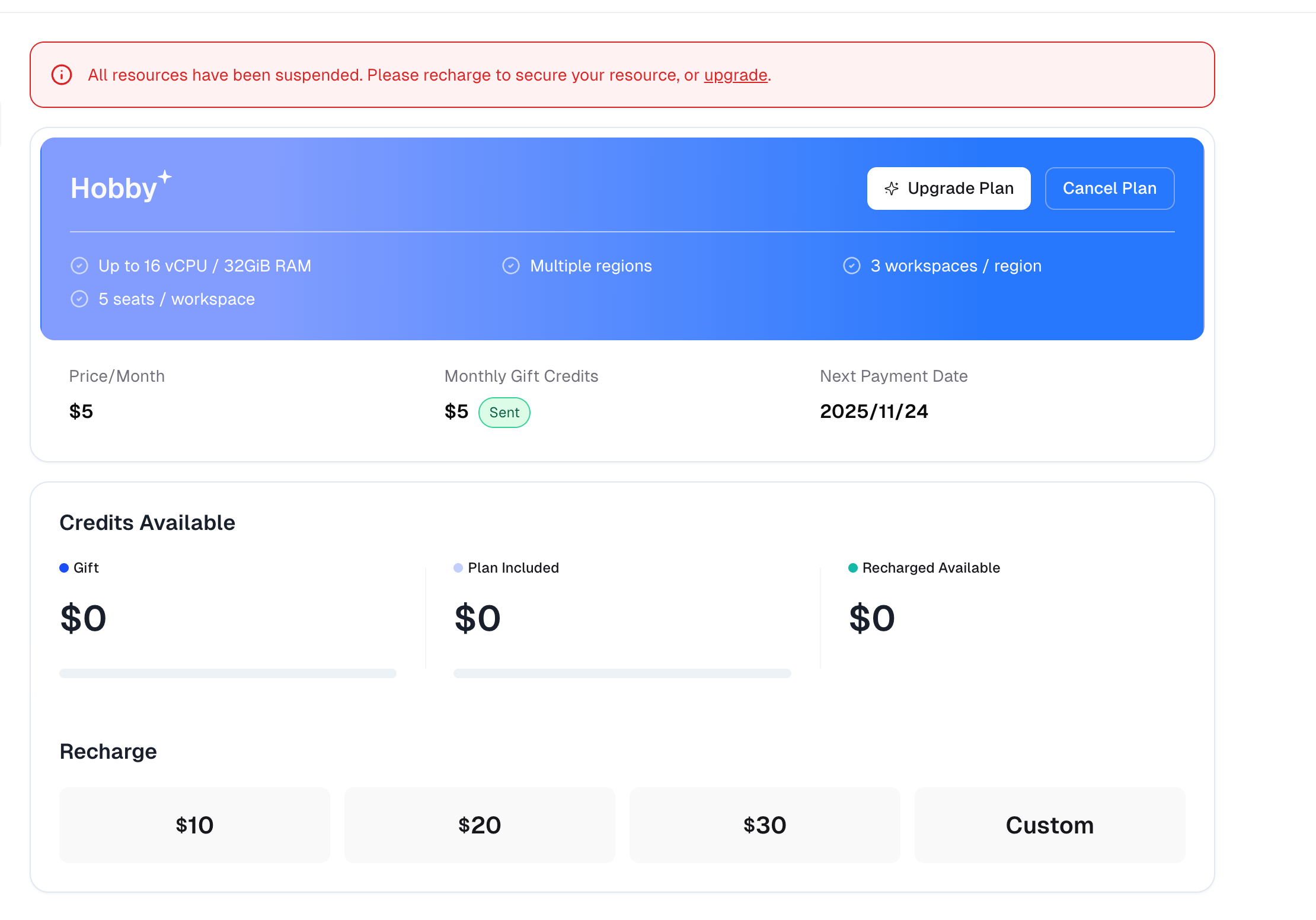1316x920 pixels.
Task: Select the '3 workspaces / region' text
Action: coord(956,266)
